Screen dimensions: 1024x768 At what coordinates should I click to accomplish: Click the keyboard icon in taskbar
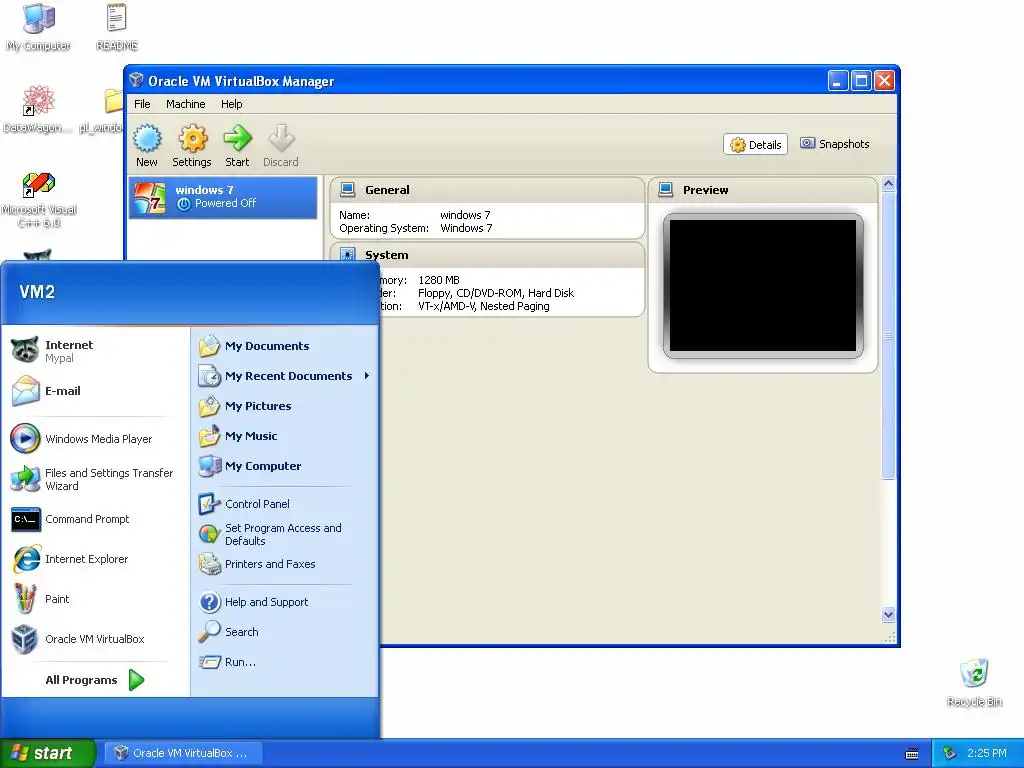coord(912,754)
